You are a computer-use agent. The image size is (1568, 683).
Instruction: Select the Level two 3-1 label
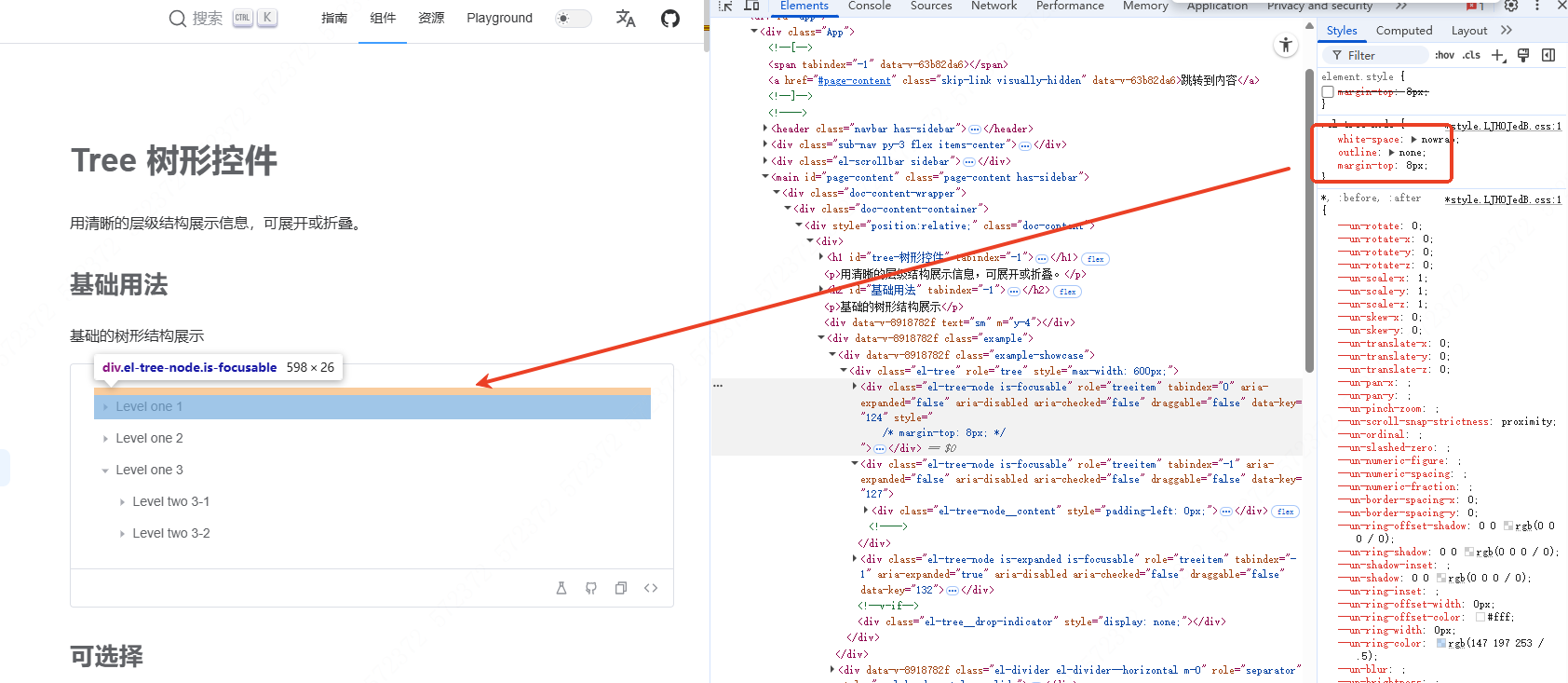click(171, 501)
